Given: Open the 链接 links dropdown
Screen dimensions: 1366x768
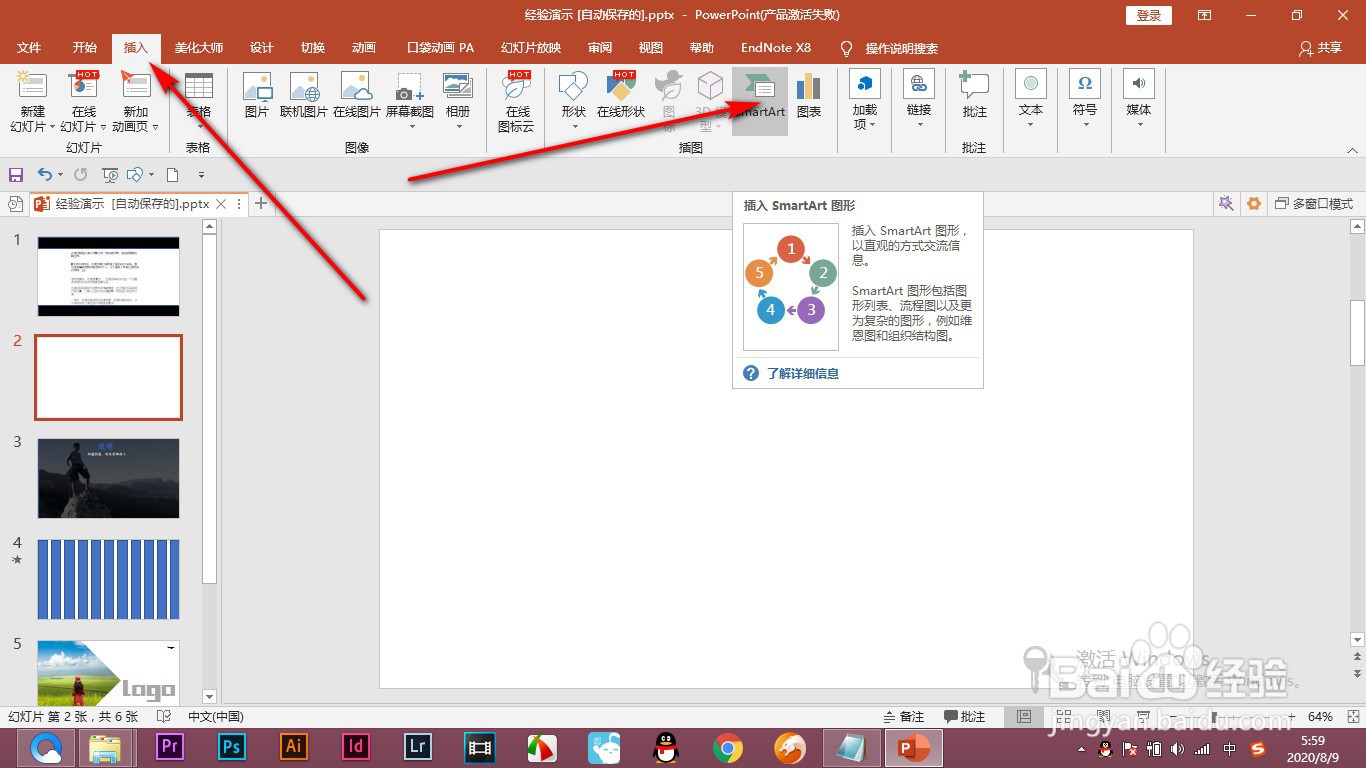Looking at the screenshot, I should click(x=918, y=100).
